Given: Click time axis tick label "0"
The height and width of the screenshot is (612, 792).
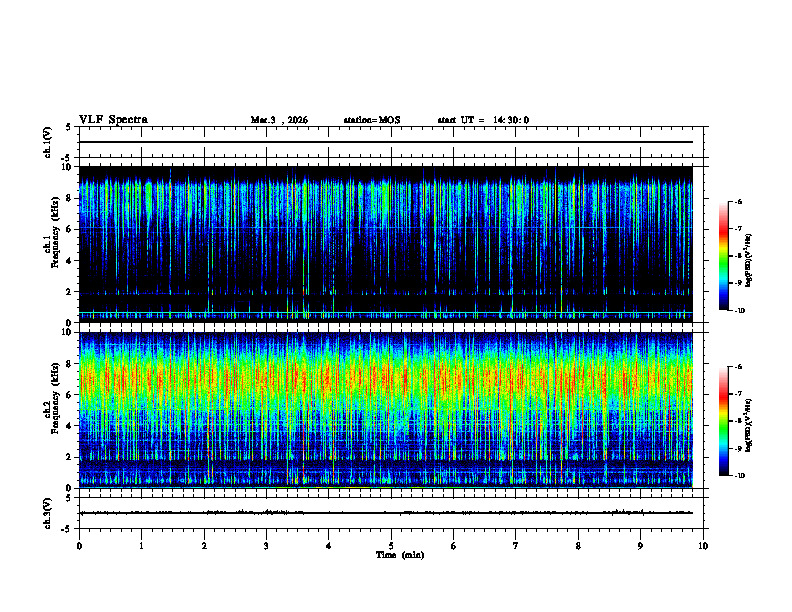Looking at the screenshot, I should (79, 546).
